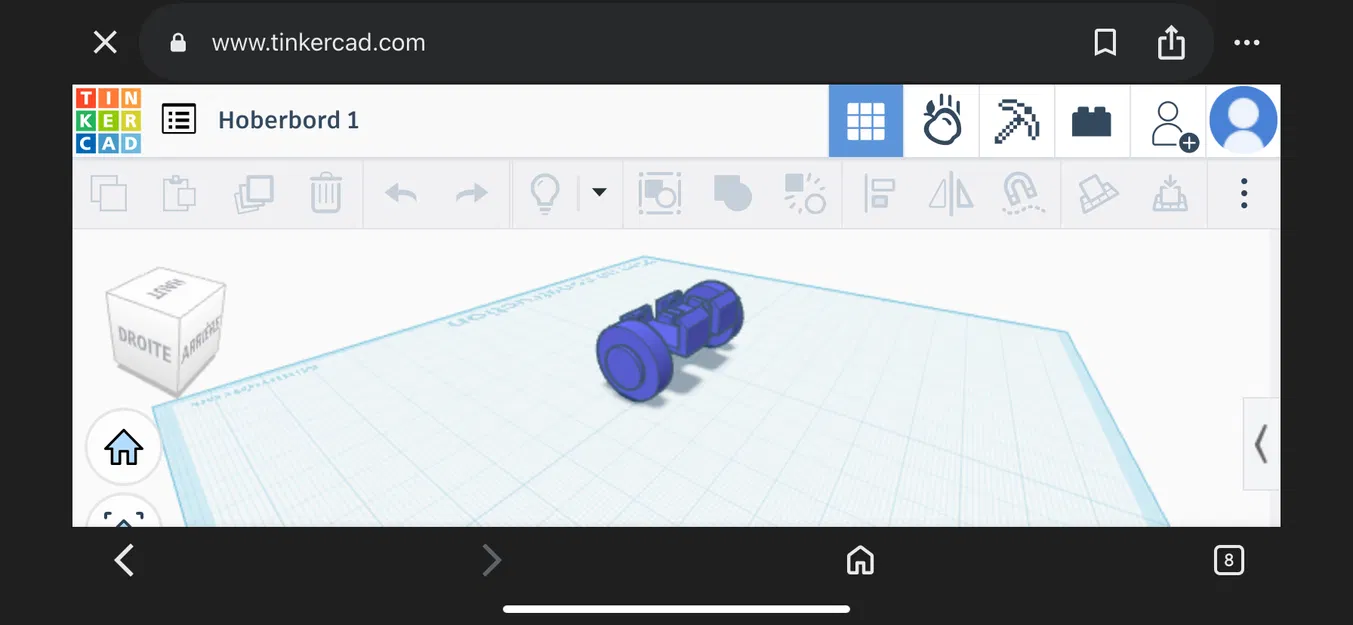Toggle show all hidden objects with the lightbulb

pos(544,193)
